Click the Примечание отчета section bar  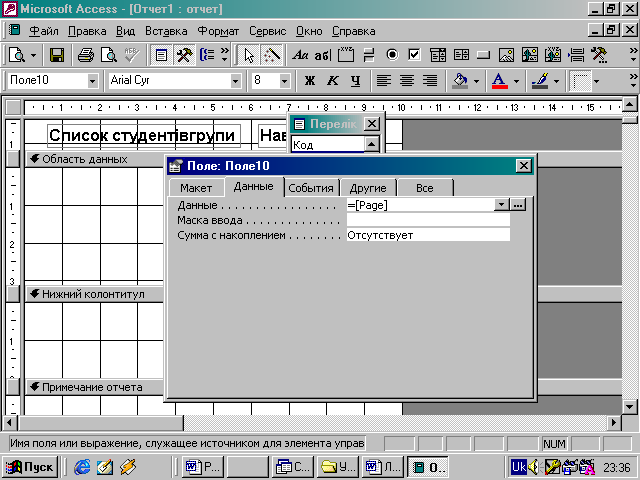pos(95,387)
